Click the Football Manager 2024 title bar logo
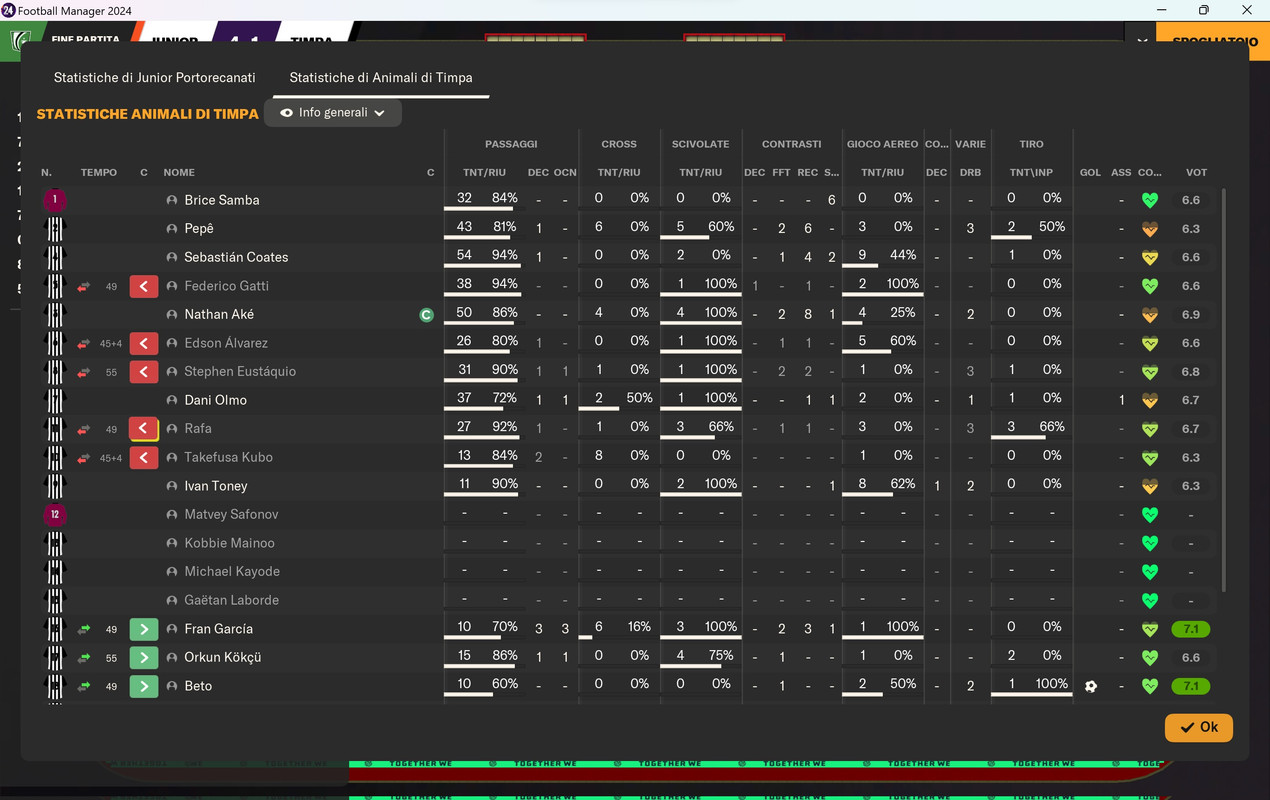 8,10
